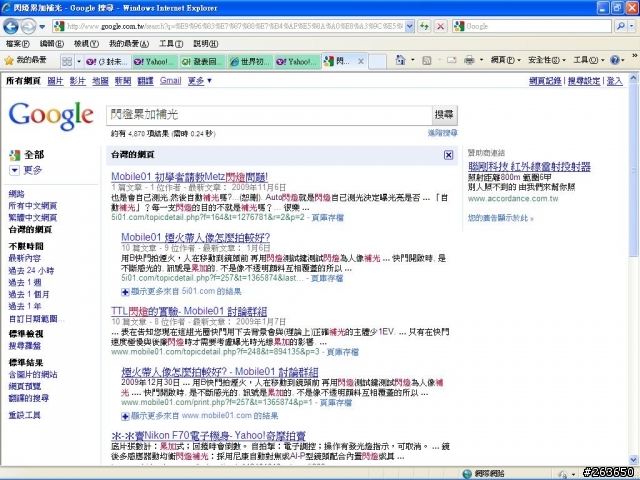Click the Google logo
The width and height of the screenshot is (640, 480).
[51, 116]
